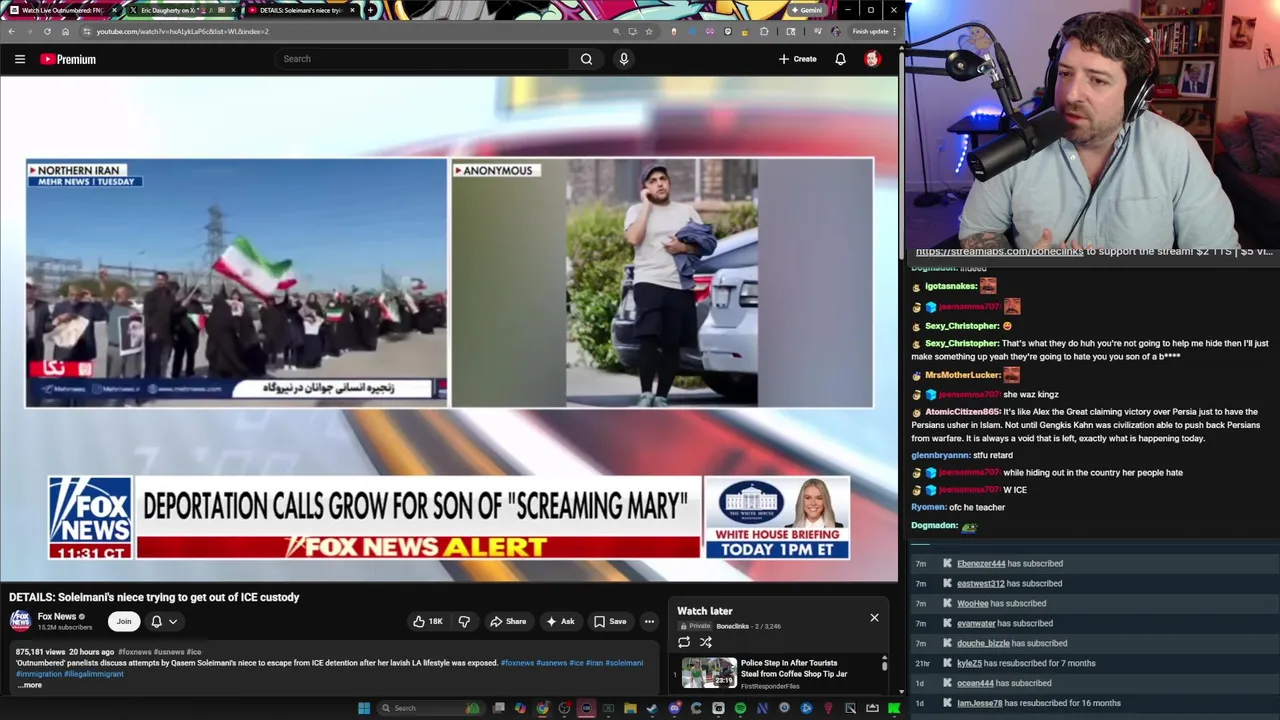Dislike the video with thumbs down
The height and width of the screenshot is (720, 1280).
464,622
